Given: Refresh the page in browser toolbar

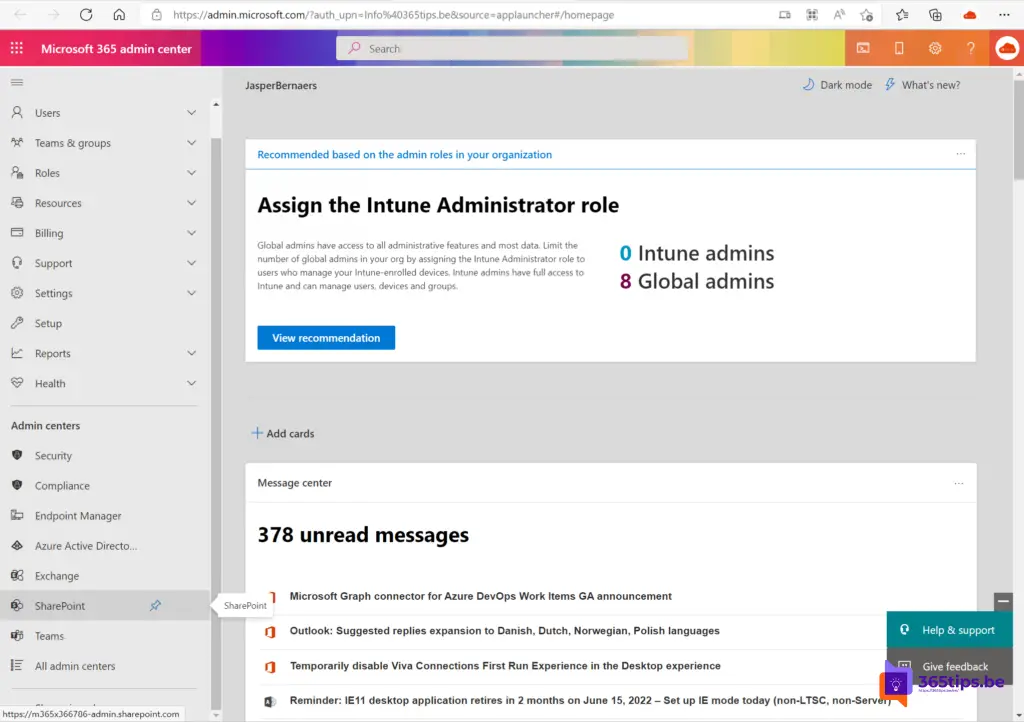Looking at the screenshot, I should tap(86, 15).
